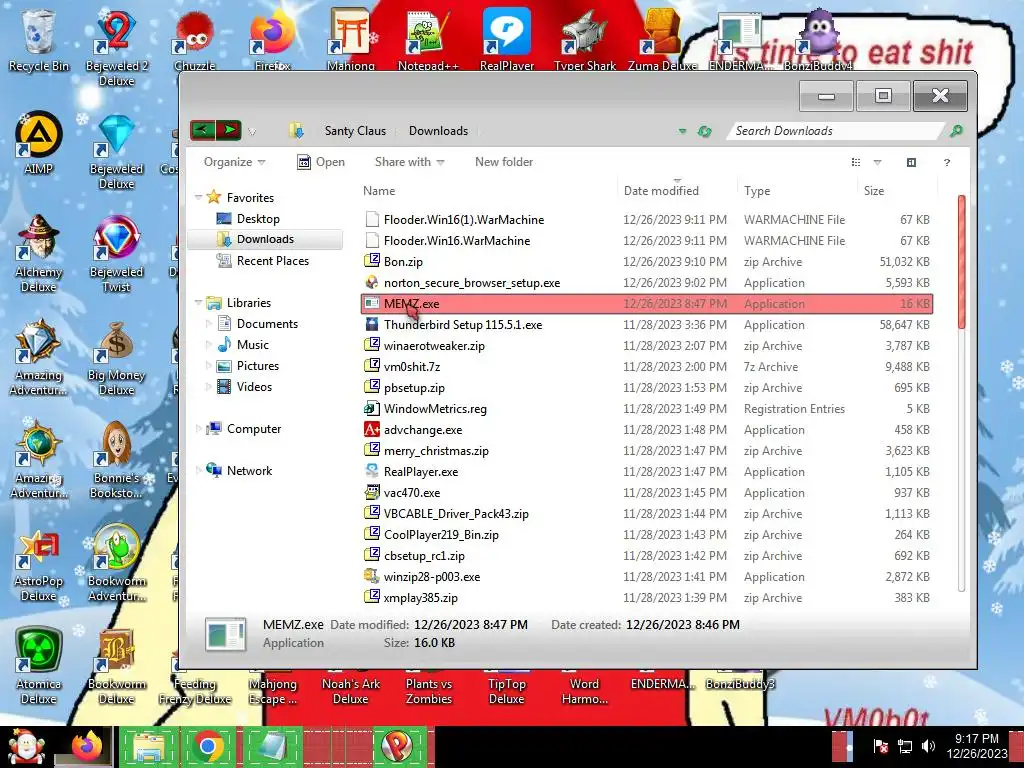Select Thunderbird Setup 115.5.1.exe file

(647, 325)
